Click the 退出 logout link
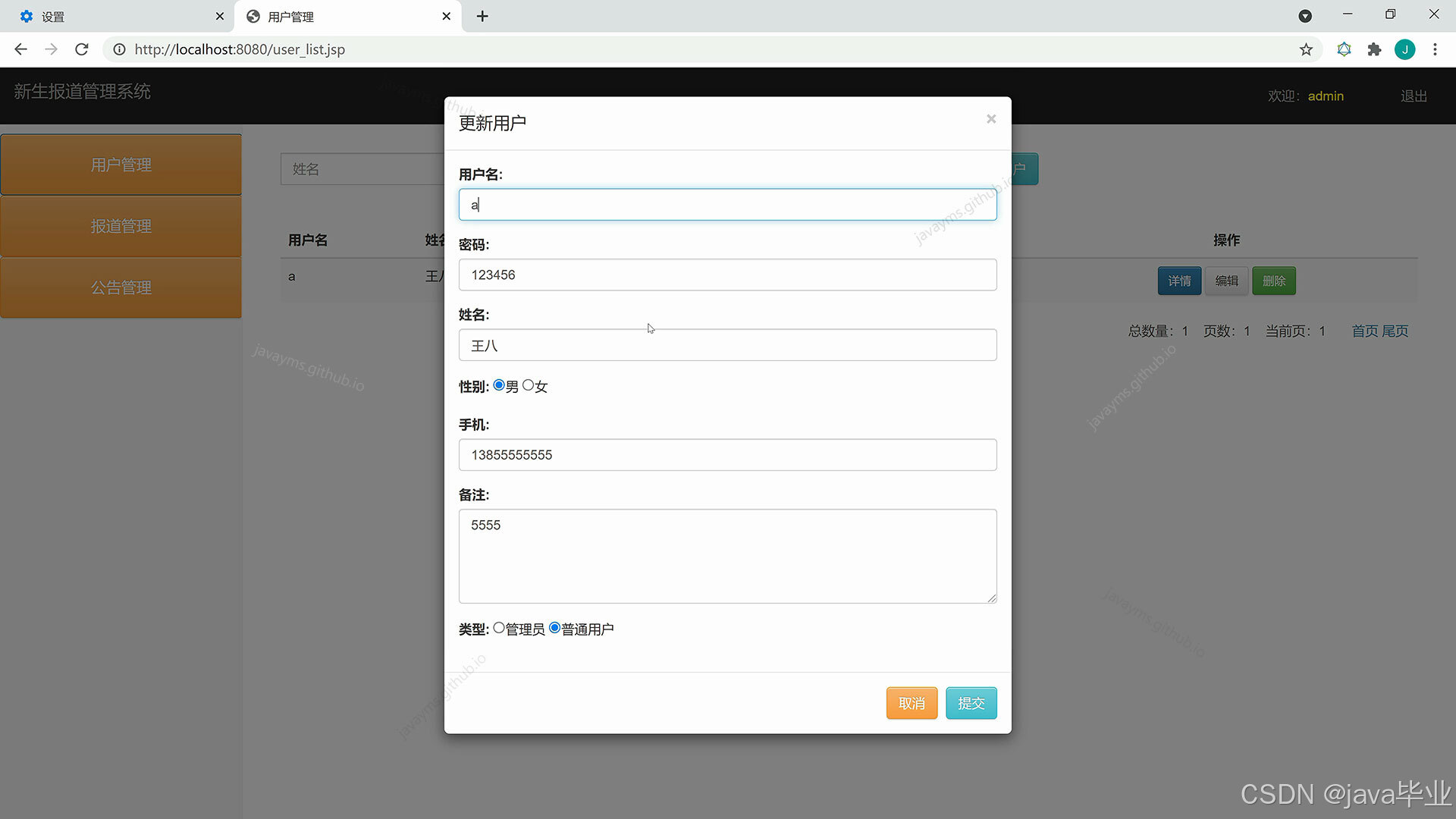 1414,96
